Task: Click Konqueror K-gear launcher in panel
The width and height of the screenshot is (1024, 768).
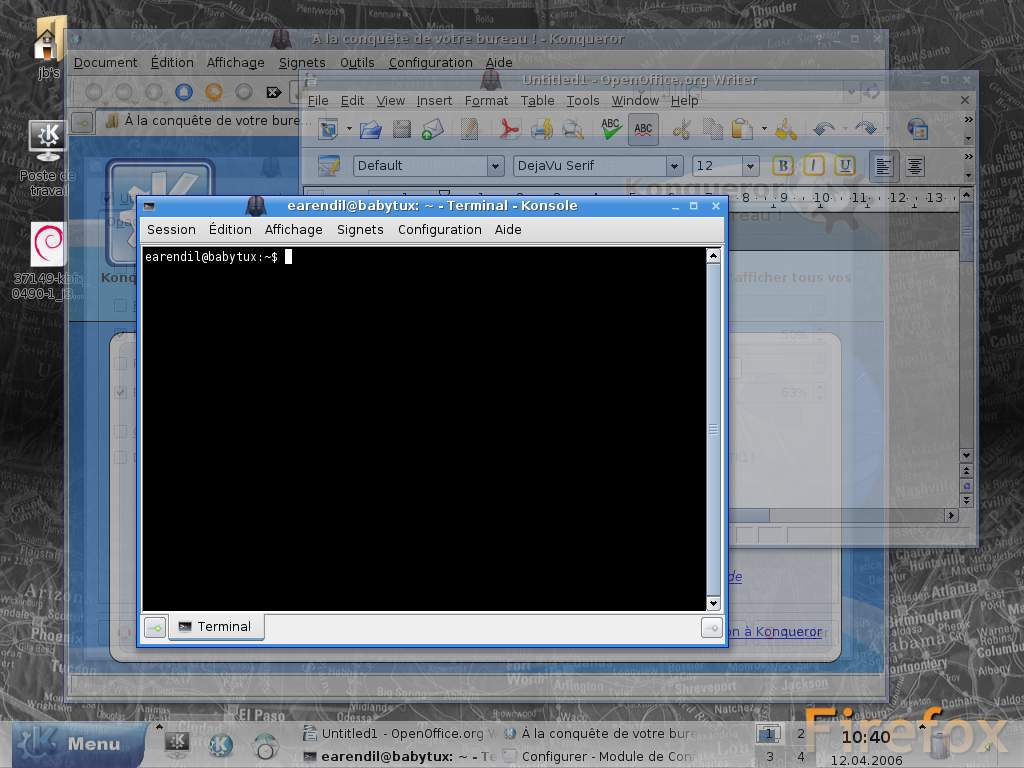Action: click(x=221, y=744)
